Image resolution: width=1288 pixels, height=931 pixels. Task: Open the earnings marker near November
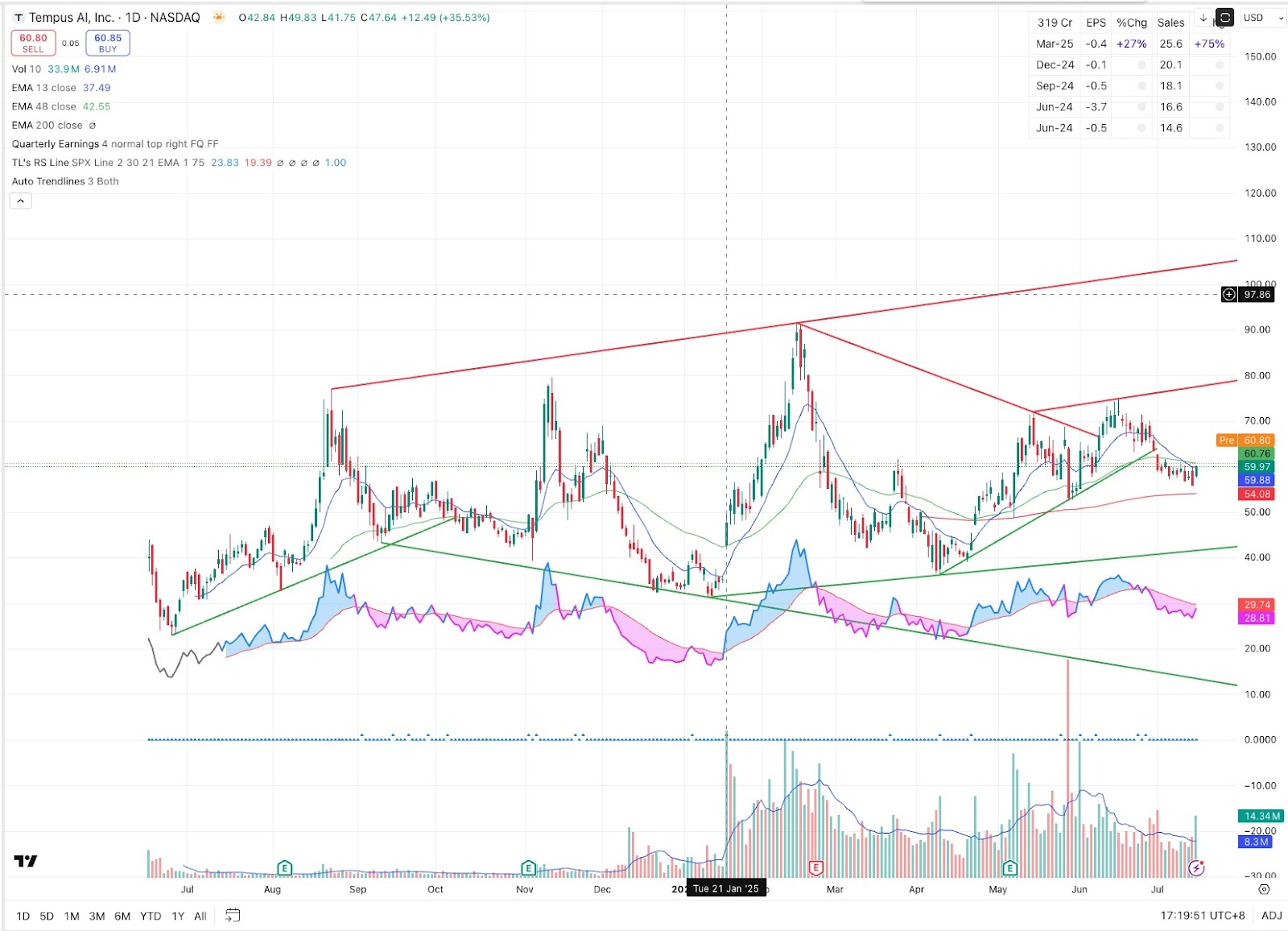528,868
